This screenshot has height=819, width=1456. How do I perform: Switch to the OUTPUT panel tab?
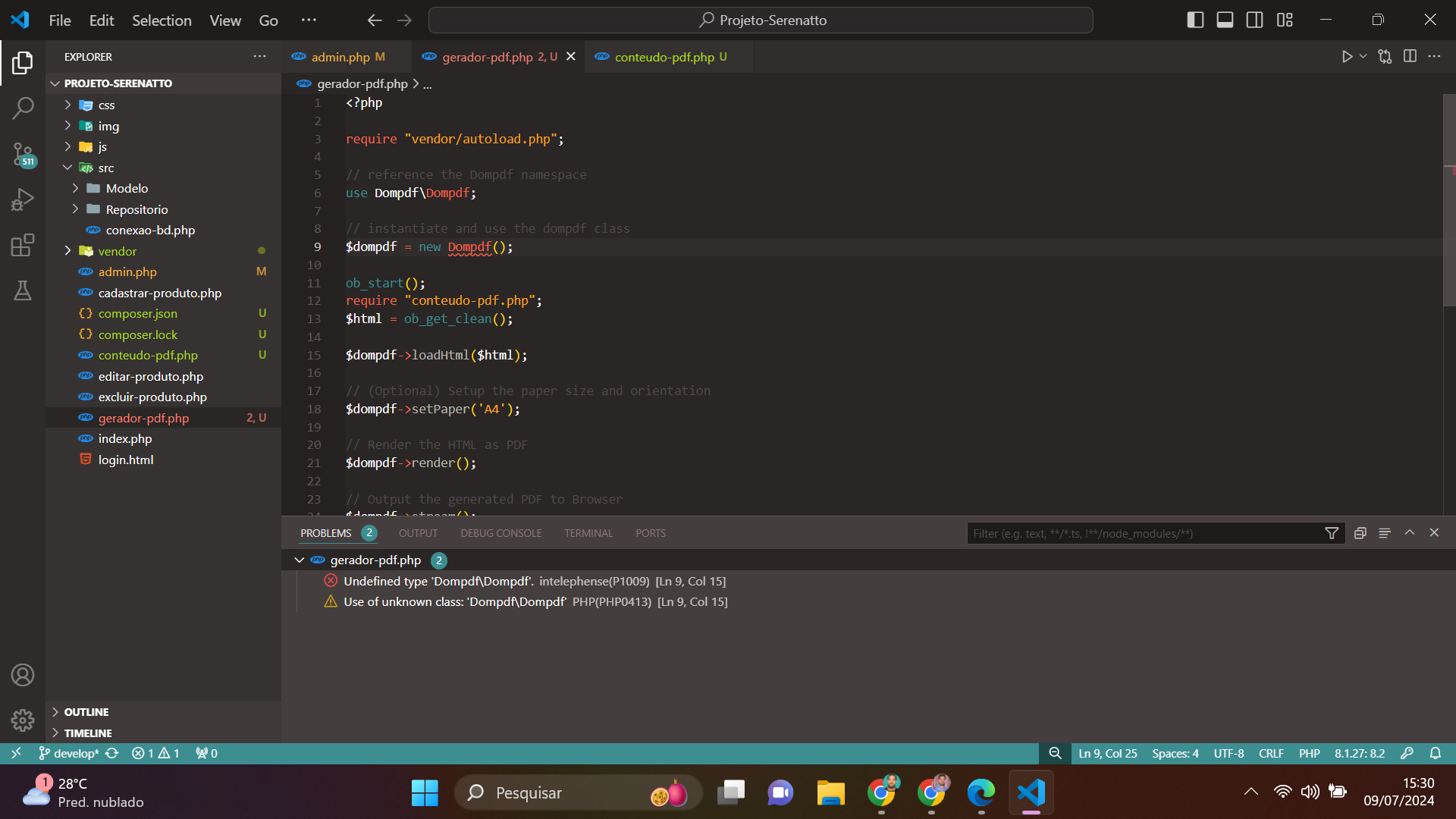418,533
